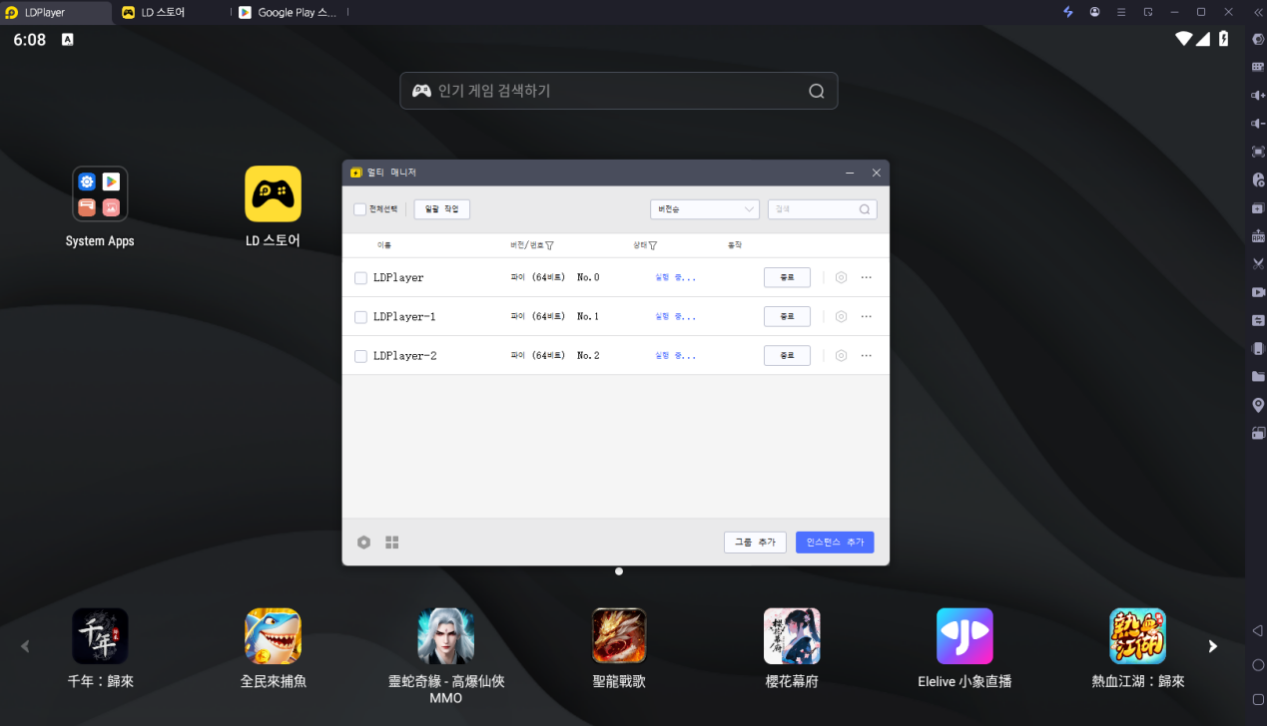The image size is (1267, 726).
Task: Click install APK icon in right sidebar
Action: click(x=1258, y=236)
